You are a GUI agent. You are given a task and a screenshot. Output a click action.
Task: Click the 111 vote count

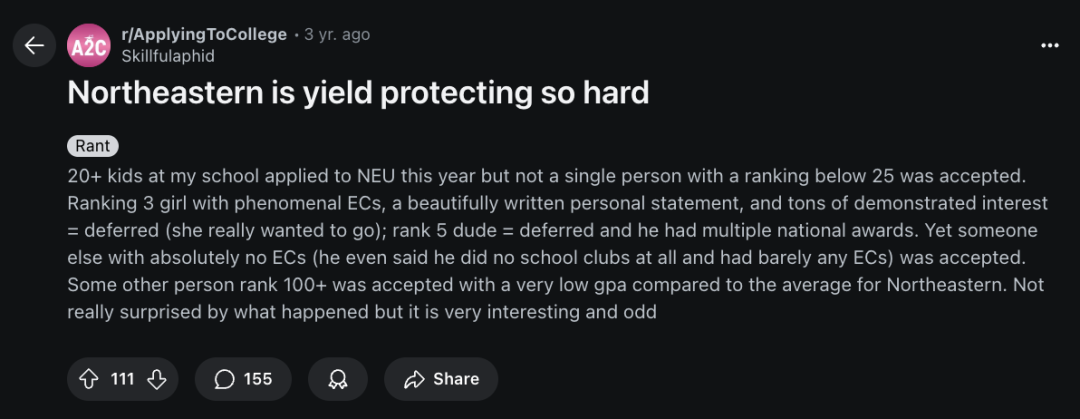(123, 379)
